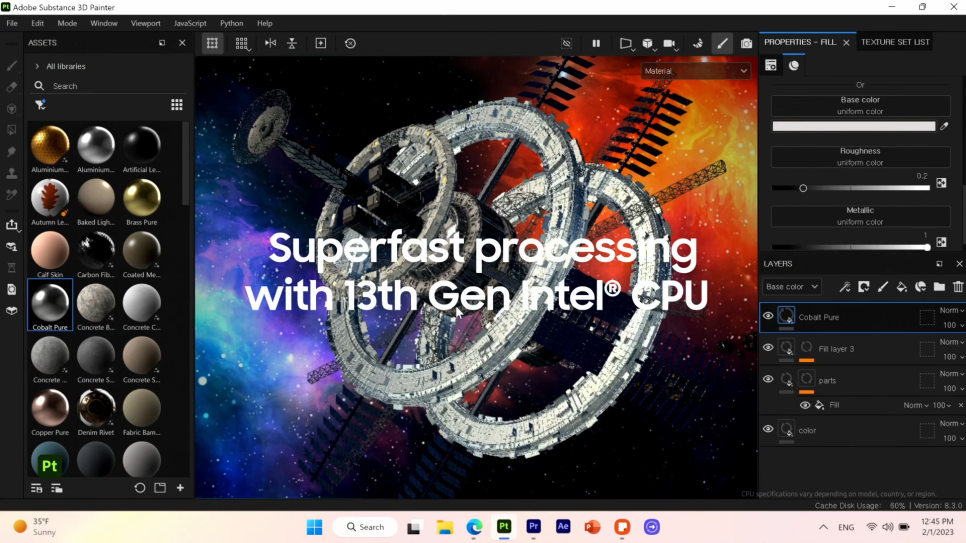The image size is (966, 543).
Task: Open the Base color channel dropdown in Layers
Action: click(792, 287)
